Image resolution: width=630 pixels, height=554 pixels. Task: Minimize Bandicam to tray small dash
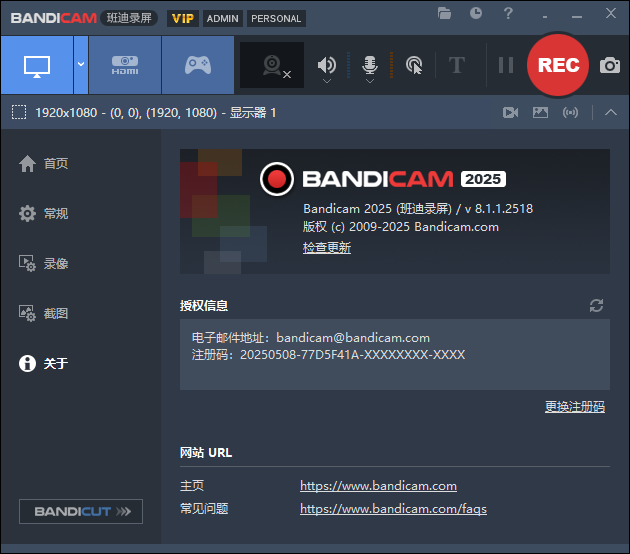(545, 17)
